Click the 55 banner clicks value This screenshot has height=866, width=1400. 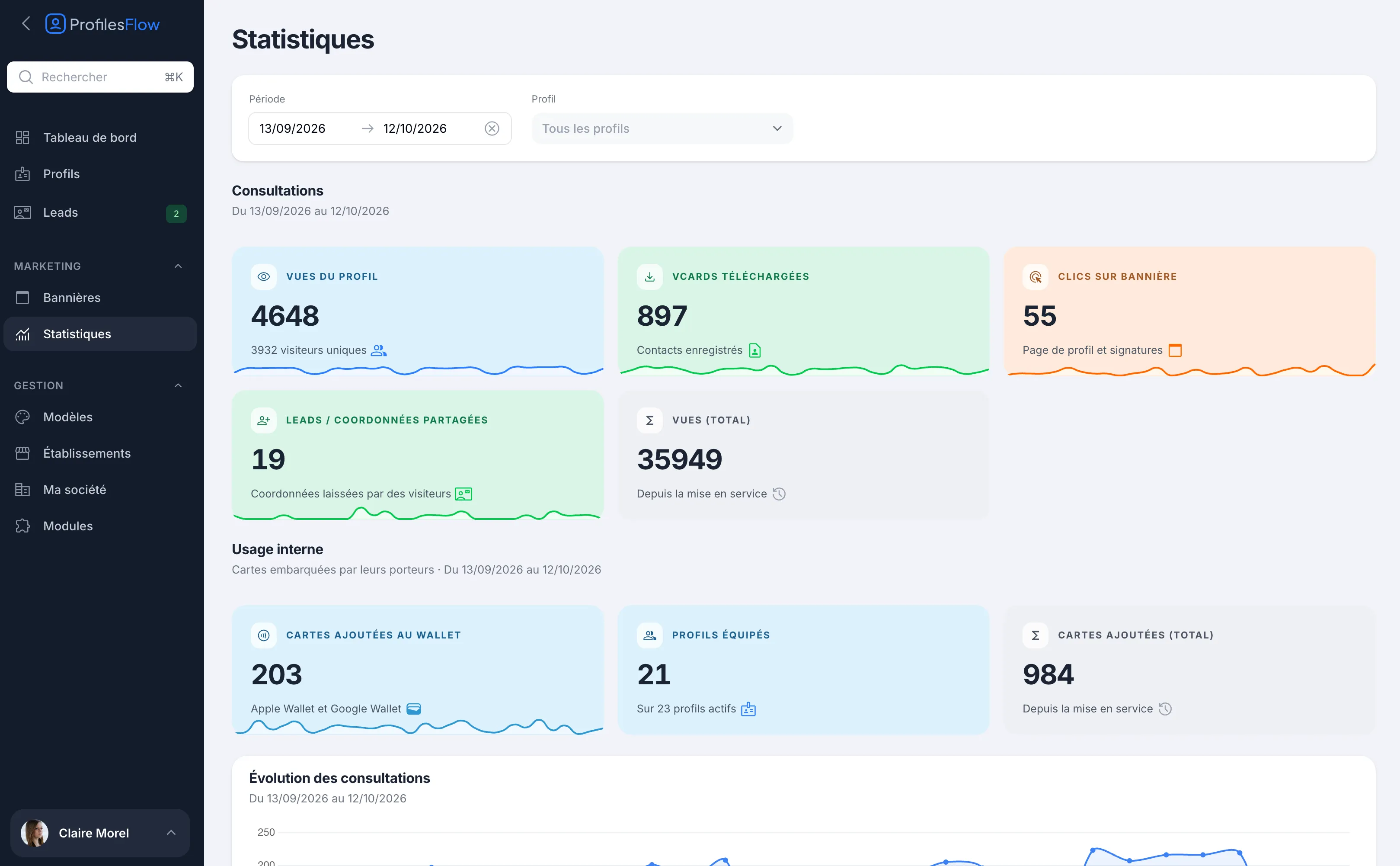(1039, 316)
